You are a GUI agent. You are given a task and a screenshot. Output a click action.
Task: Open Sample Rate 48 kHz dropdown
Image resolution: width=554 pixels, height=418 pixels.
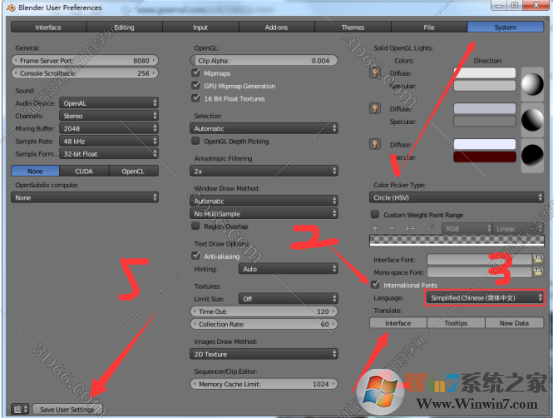pos(109,141)
